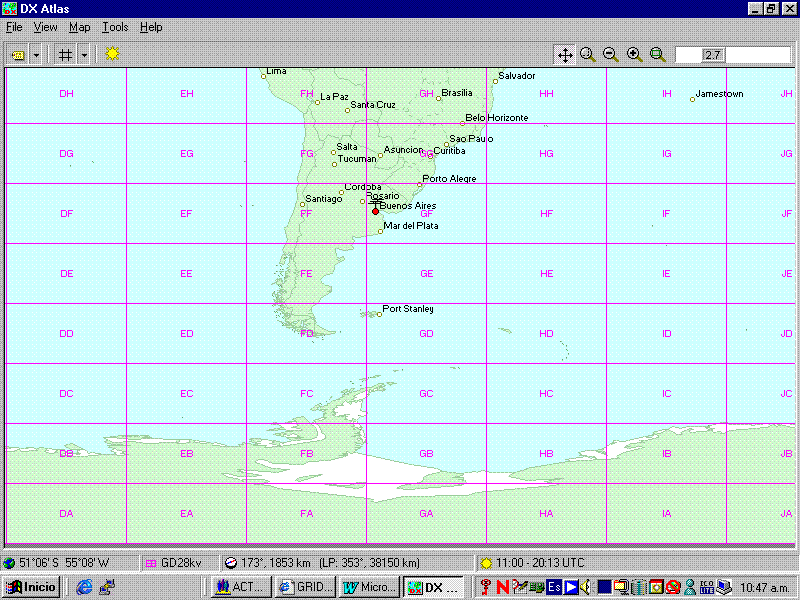Viewport: 800px width, 600px height.
Task: Click the Zoom Out magnifier icon
Action: (612, 55)
